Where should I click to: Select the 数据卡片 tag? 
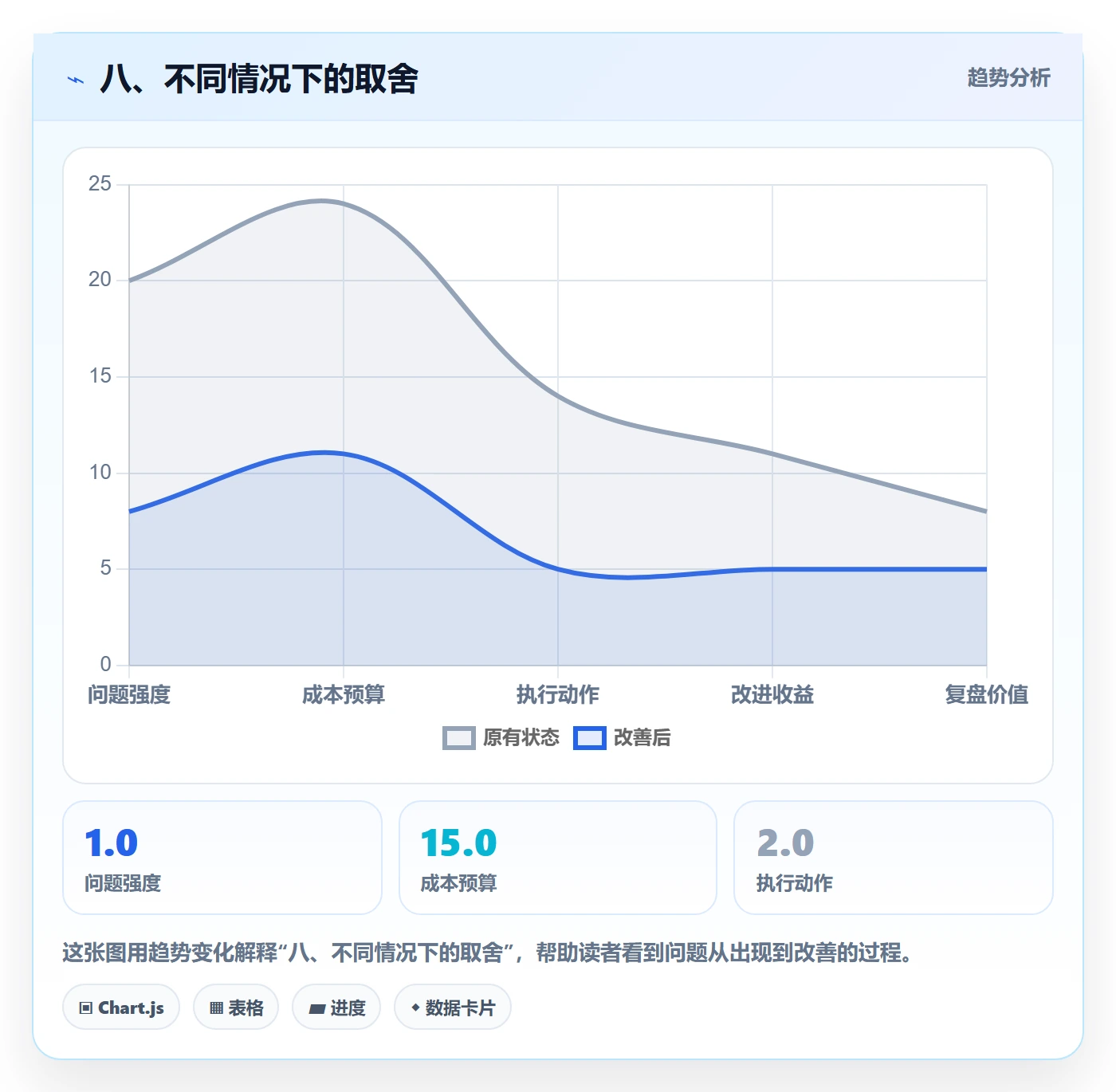click(x=453, y=1008)
